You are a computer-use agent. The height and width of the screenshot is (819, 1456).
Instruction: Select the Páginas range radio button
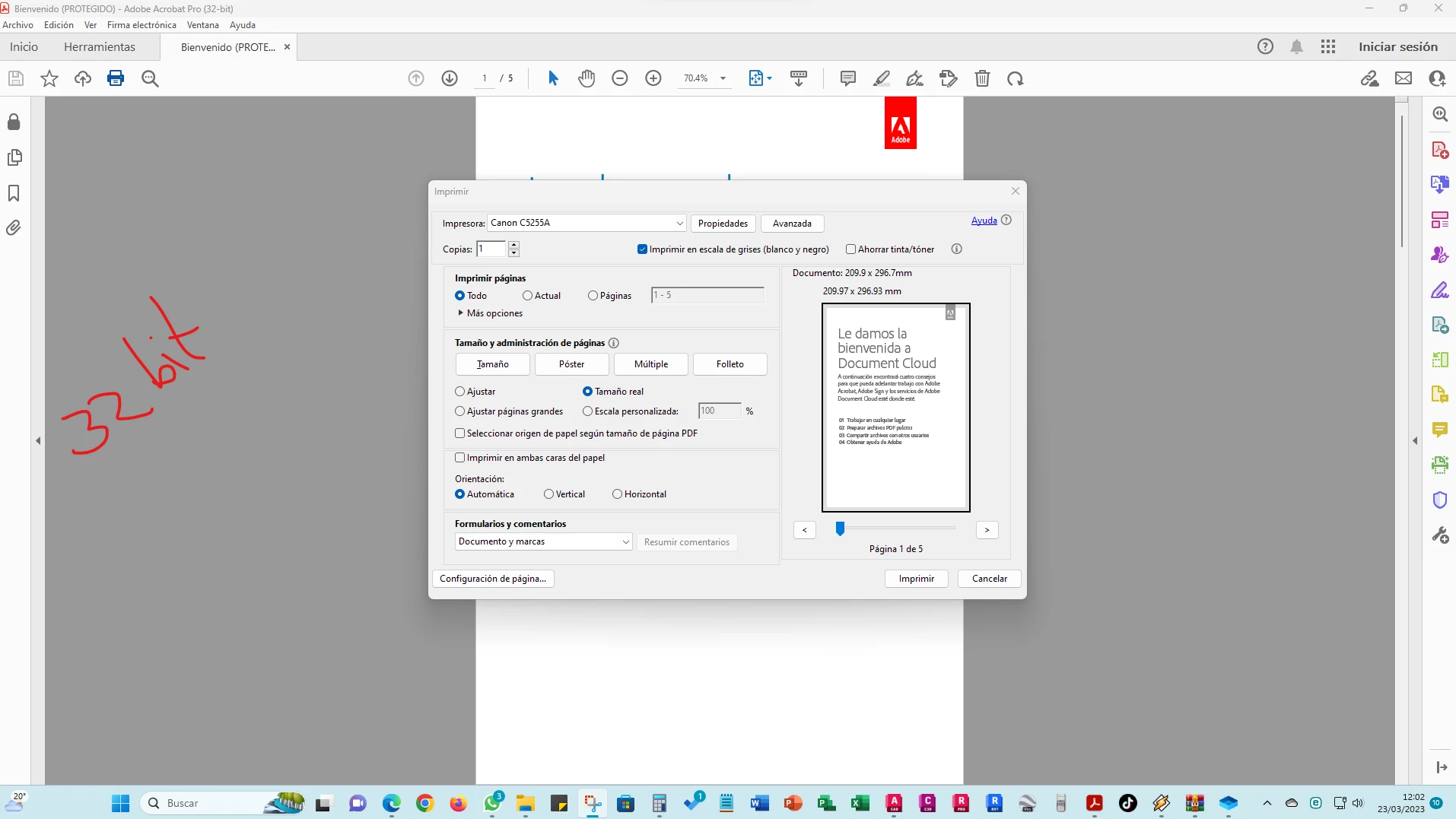(x=593, y=296)
